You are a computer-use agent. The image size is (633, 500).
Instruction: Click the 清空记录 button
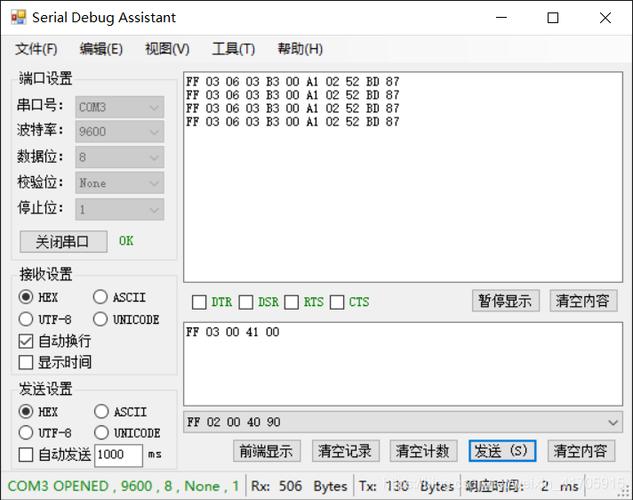click(345, 451)
